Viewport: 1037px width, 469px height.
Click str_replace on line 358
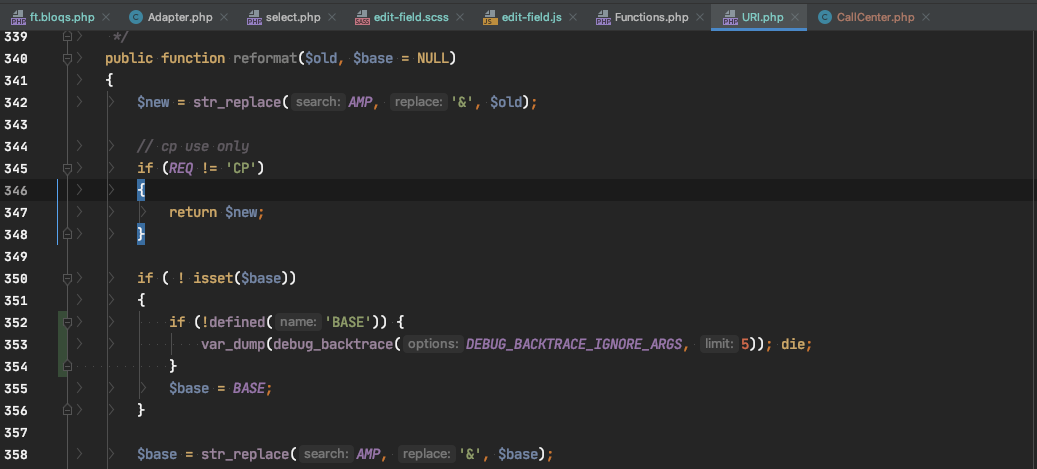pyautogui.click(x=245, y=454)
